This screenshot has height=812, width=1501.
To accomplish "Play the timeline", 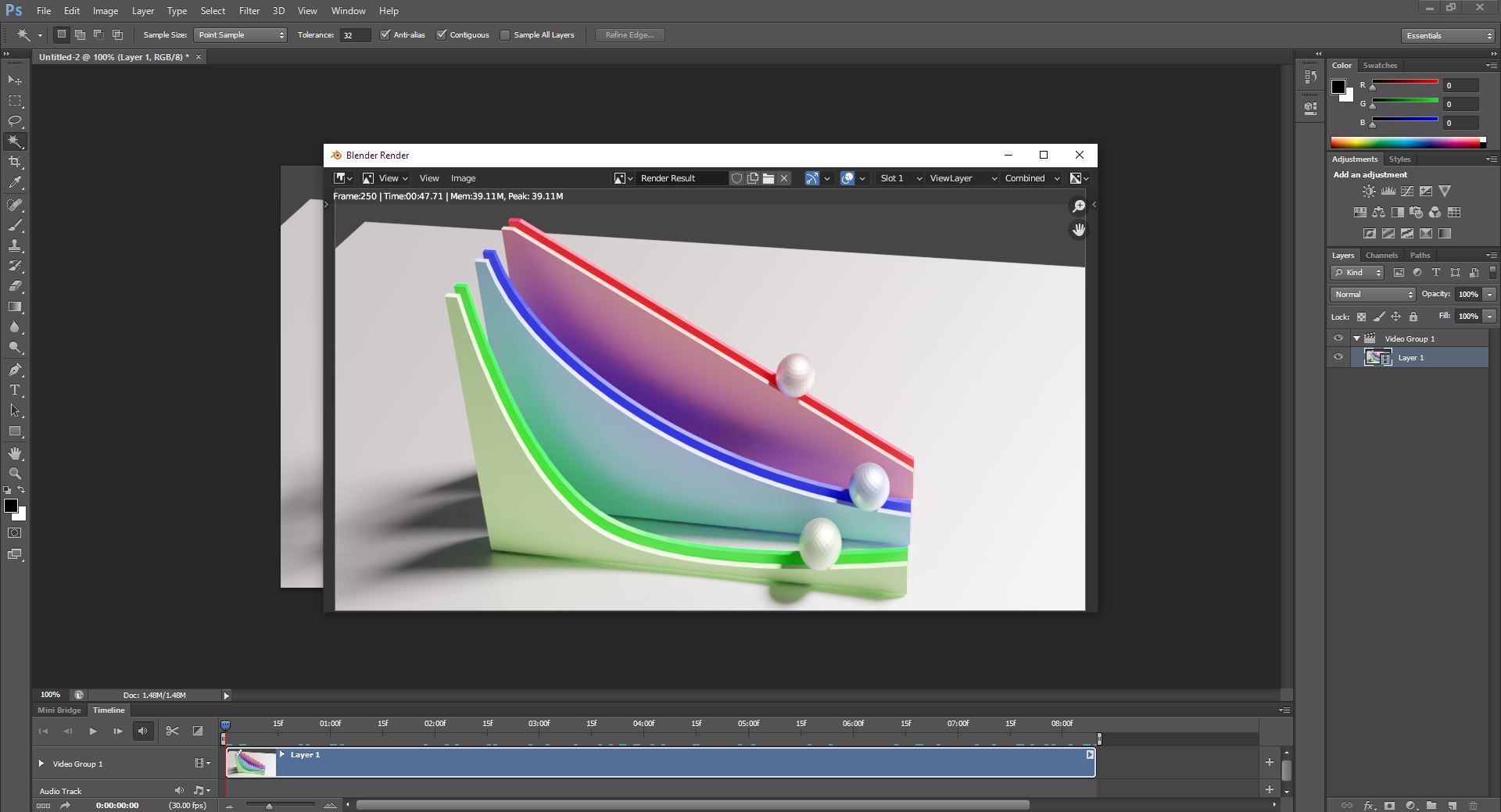I will pyautogui.click(x=92, y=731).
